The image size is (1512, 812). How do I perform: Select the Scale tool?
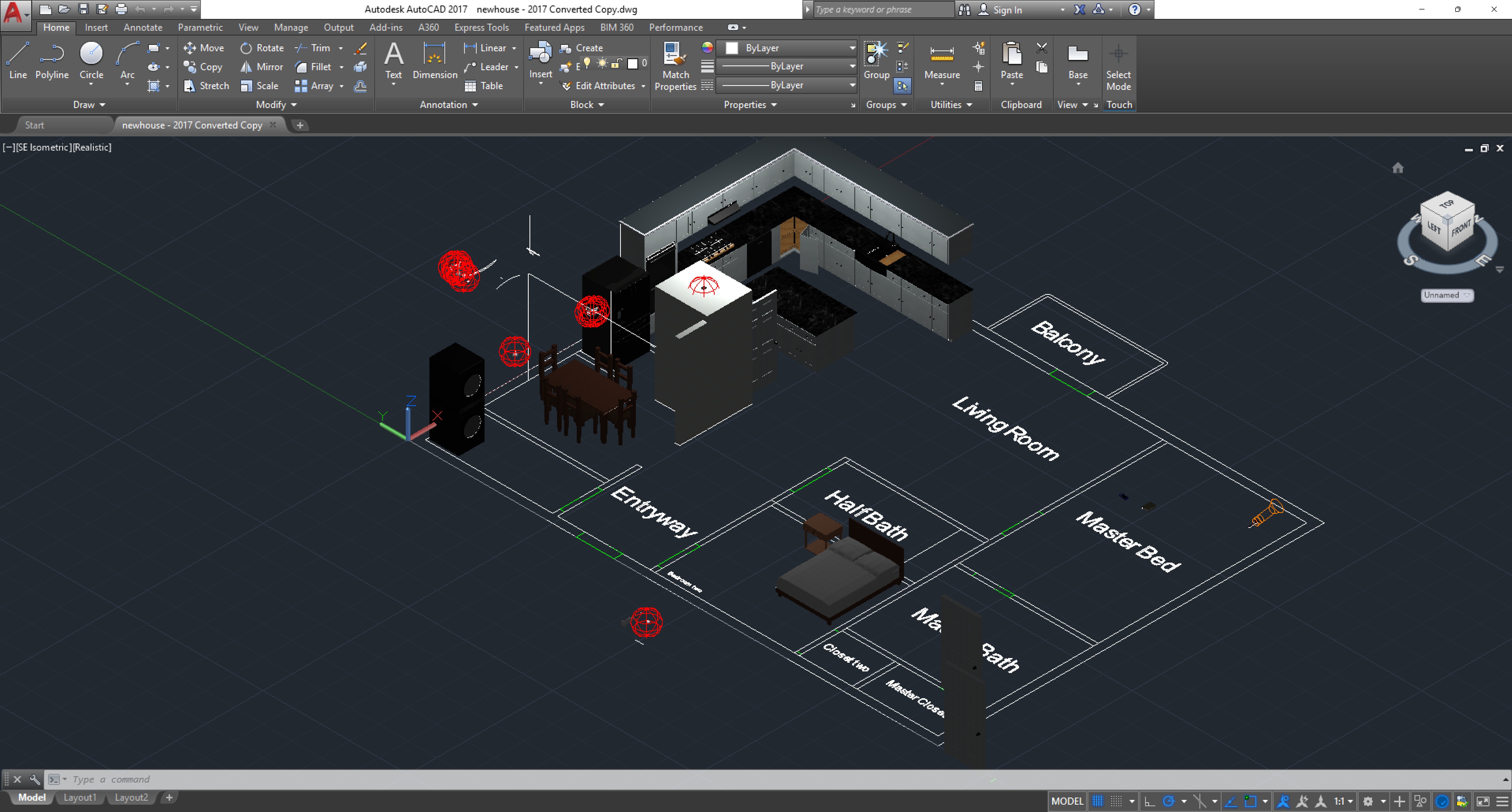pyautogui.click(x=259, y=85)
